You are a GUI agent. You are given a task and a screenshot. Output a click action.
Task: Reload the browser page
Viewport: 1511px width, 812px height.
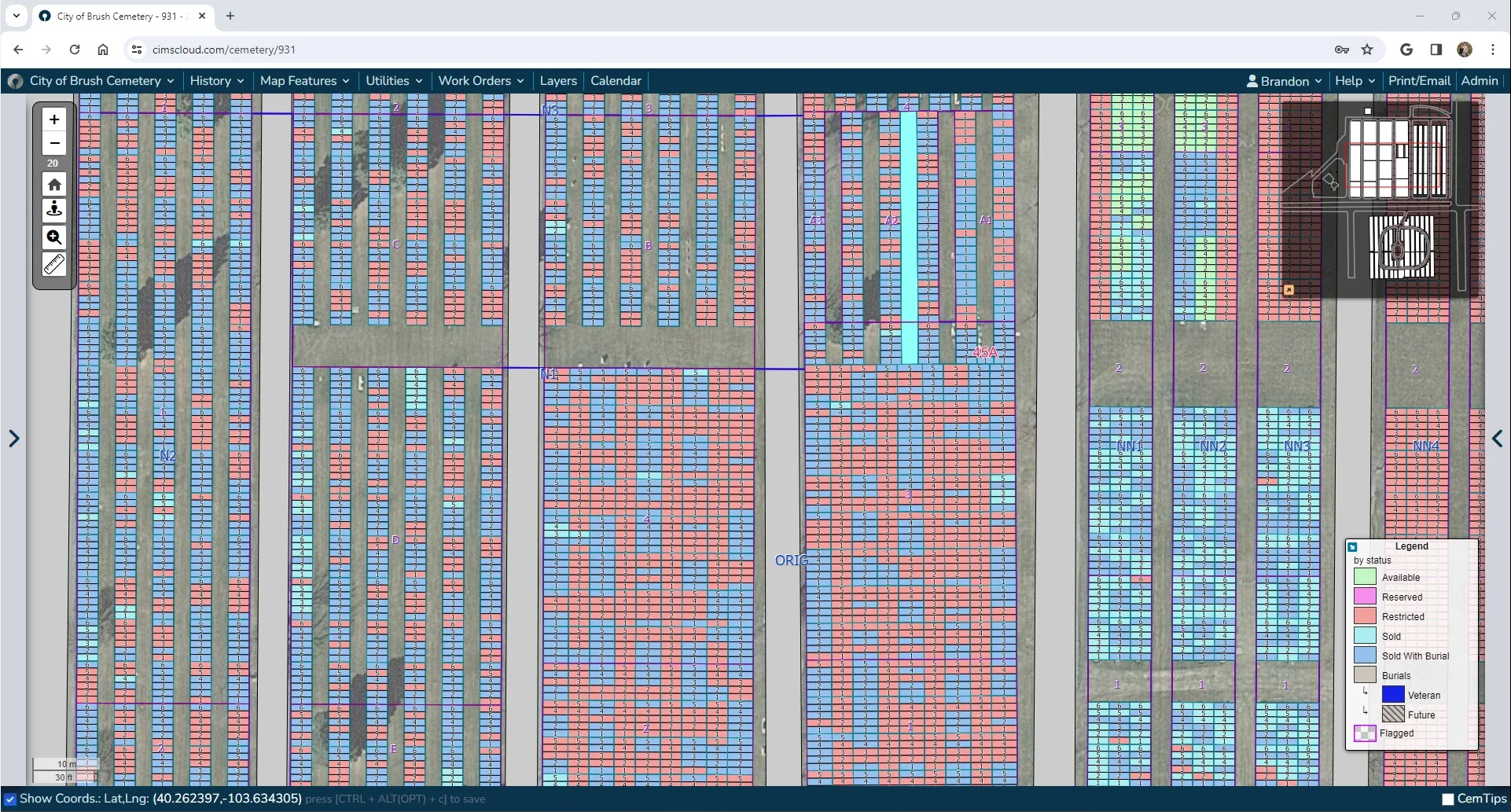75,50
